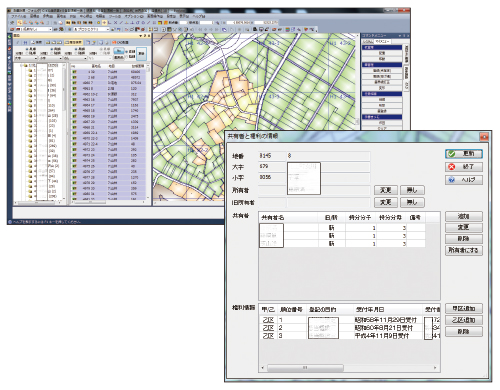Image resolution: width=500 pixels, height=390 pixels.
Task: Open the ファイル menu in menu bar
Action: tap(19, 16)
